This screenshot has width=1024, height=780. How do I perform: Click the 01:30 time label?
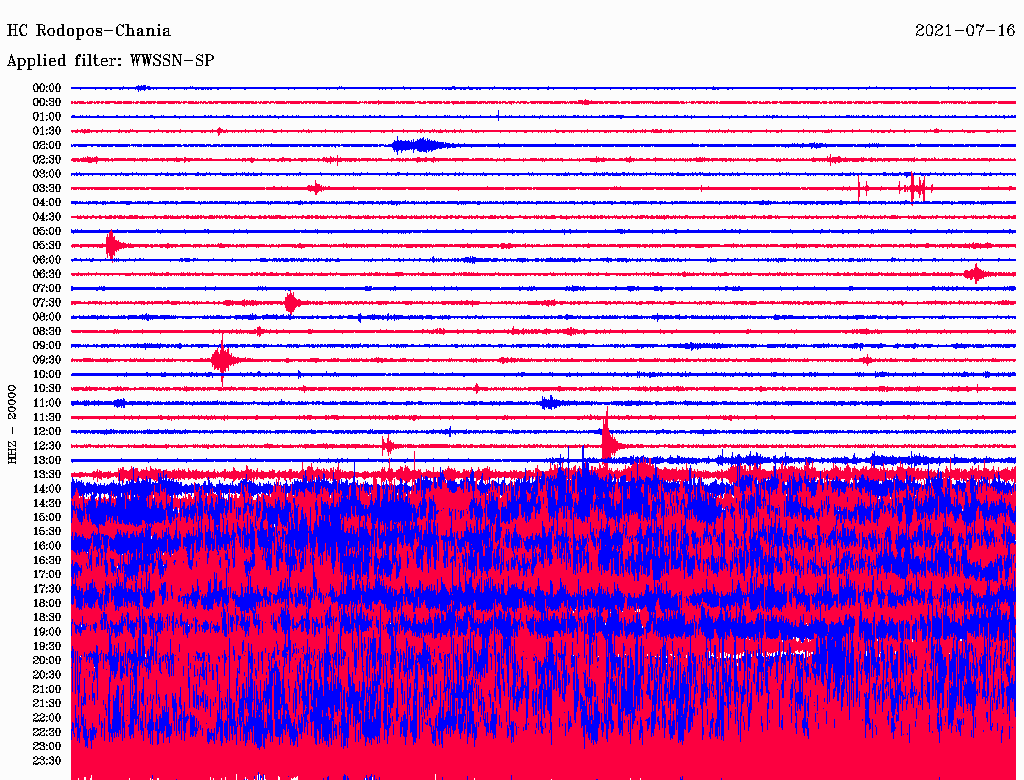pyautogui.click(x=47, y=131)
